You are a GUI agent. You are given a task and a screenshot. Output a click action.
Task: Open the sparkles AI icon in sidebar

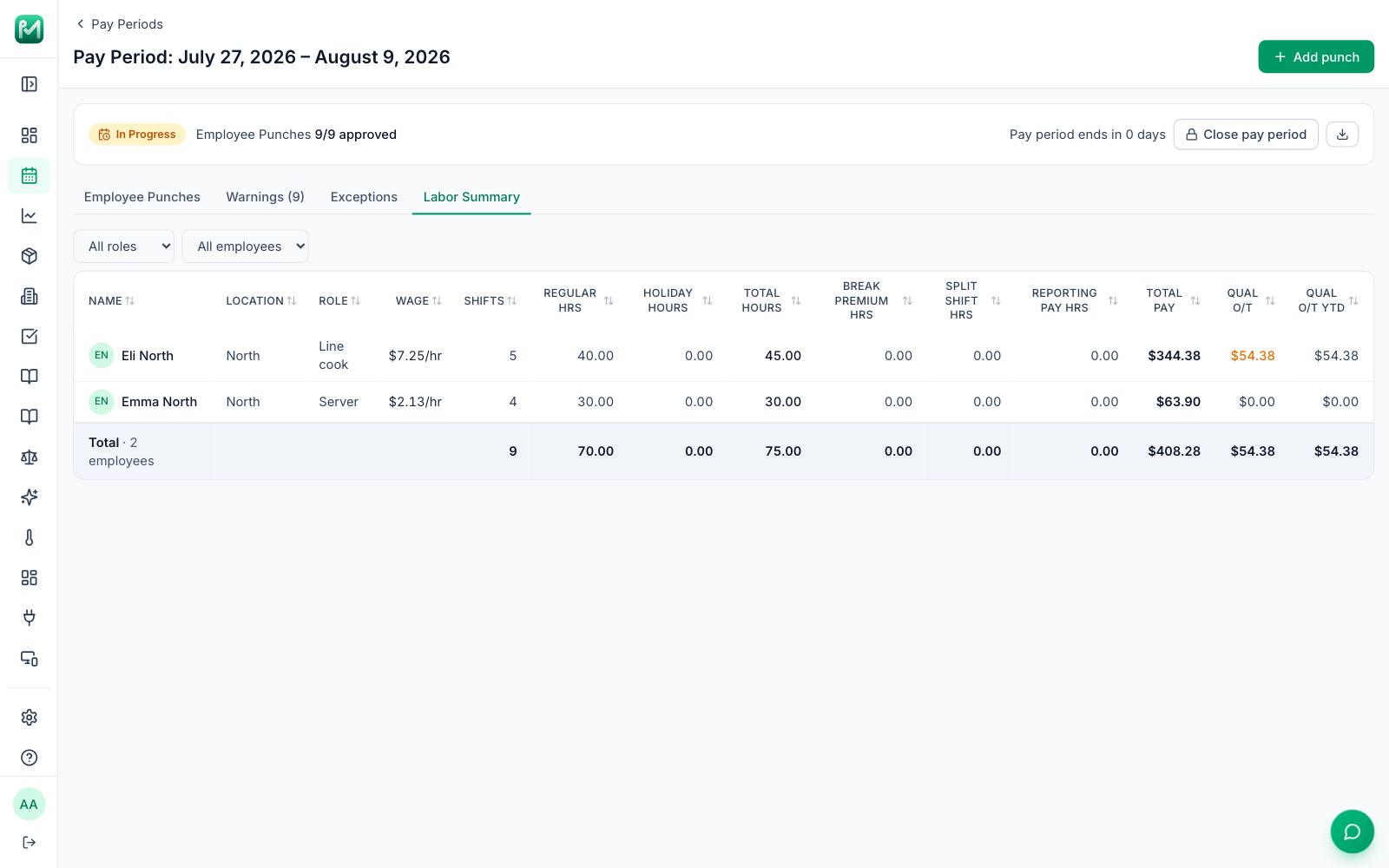[29, 497]
